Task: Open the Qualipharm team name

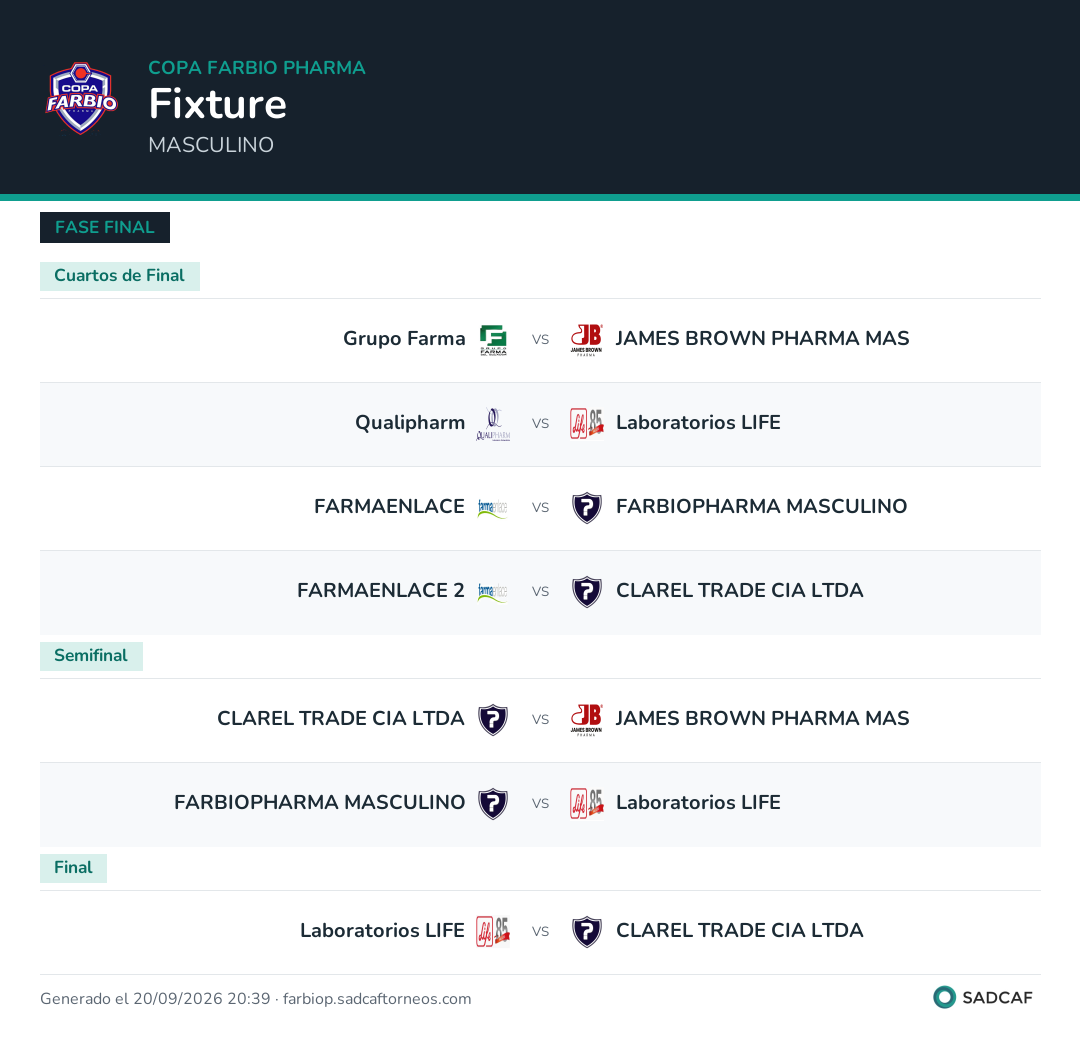Action: (410, 423)
